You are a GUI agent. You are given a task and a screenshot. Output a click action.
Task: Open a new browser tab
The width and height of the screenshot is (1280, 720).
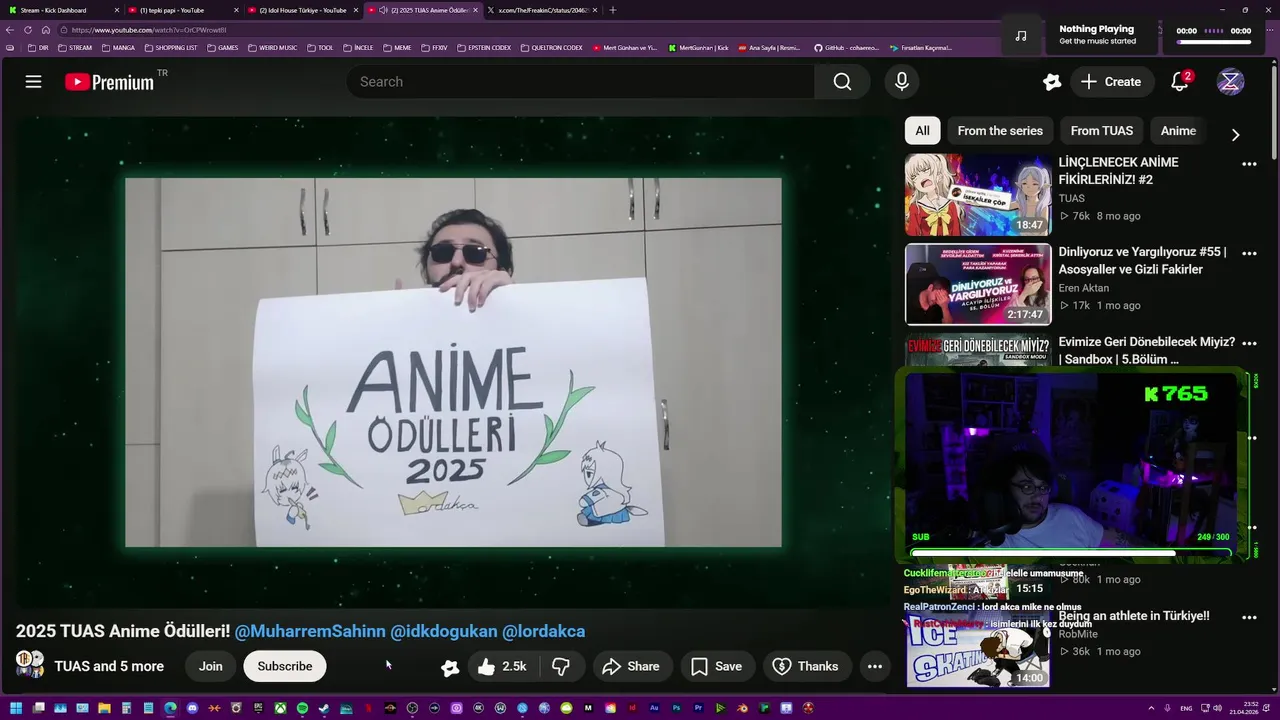click(613, 10)
